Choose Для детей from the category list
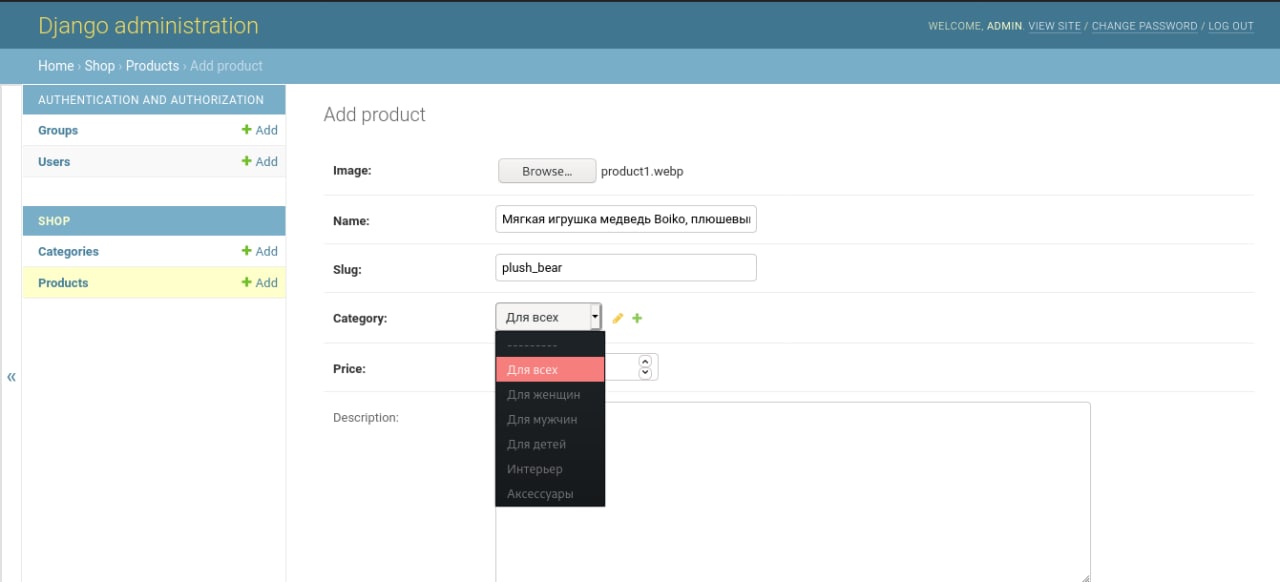1280x582 pixels. pyautogui.click(x=550, y=444)
